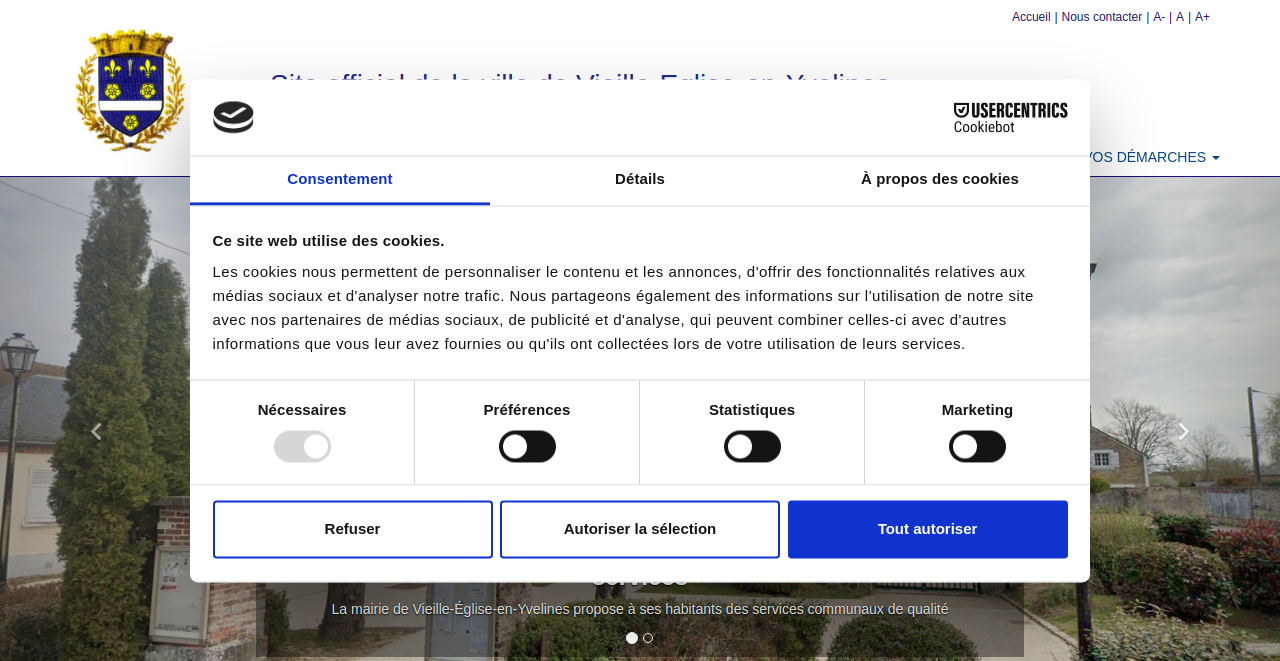1280x661 pixels.
Task: Click Autoriser la sélection button
Action: click(x=640, y=529)
